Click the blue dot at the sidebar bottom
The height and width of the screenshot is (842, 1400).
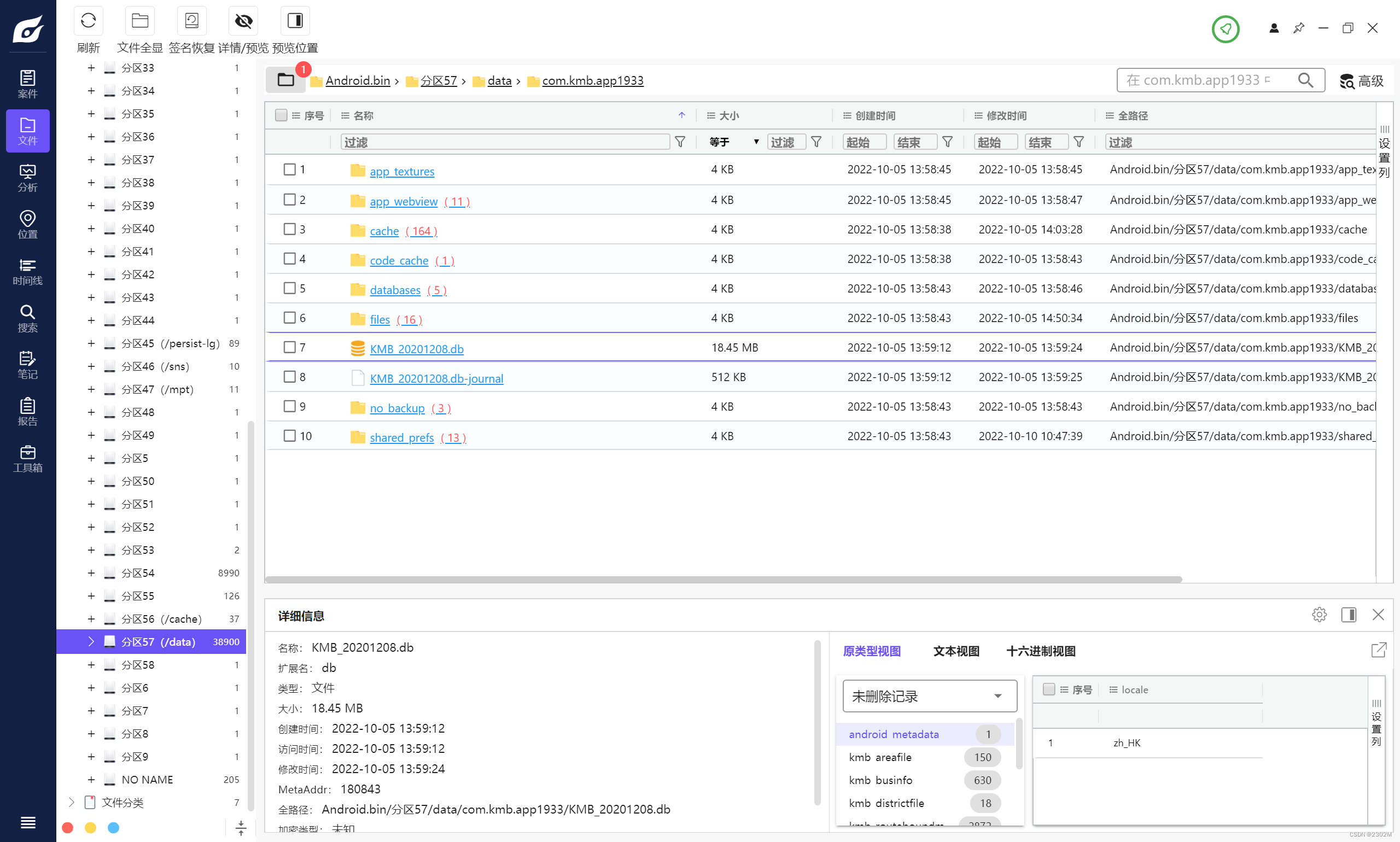(114, 828)
